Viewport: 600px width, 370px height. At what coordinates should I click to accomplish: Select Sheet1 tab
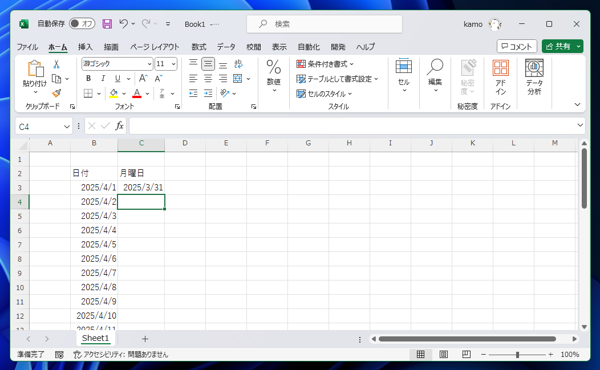pos(95,338)
